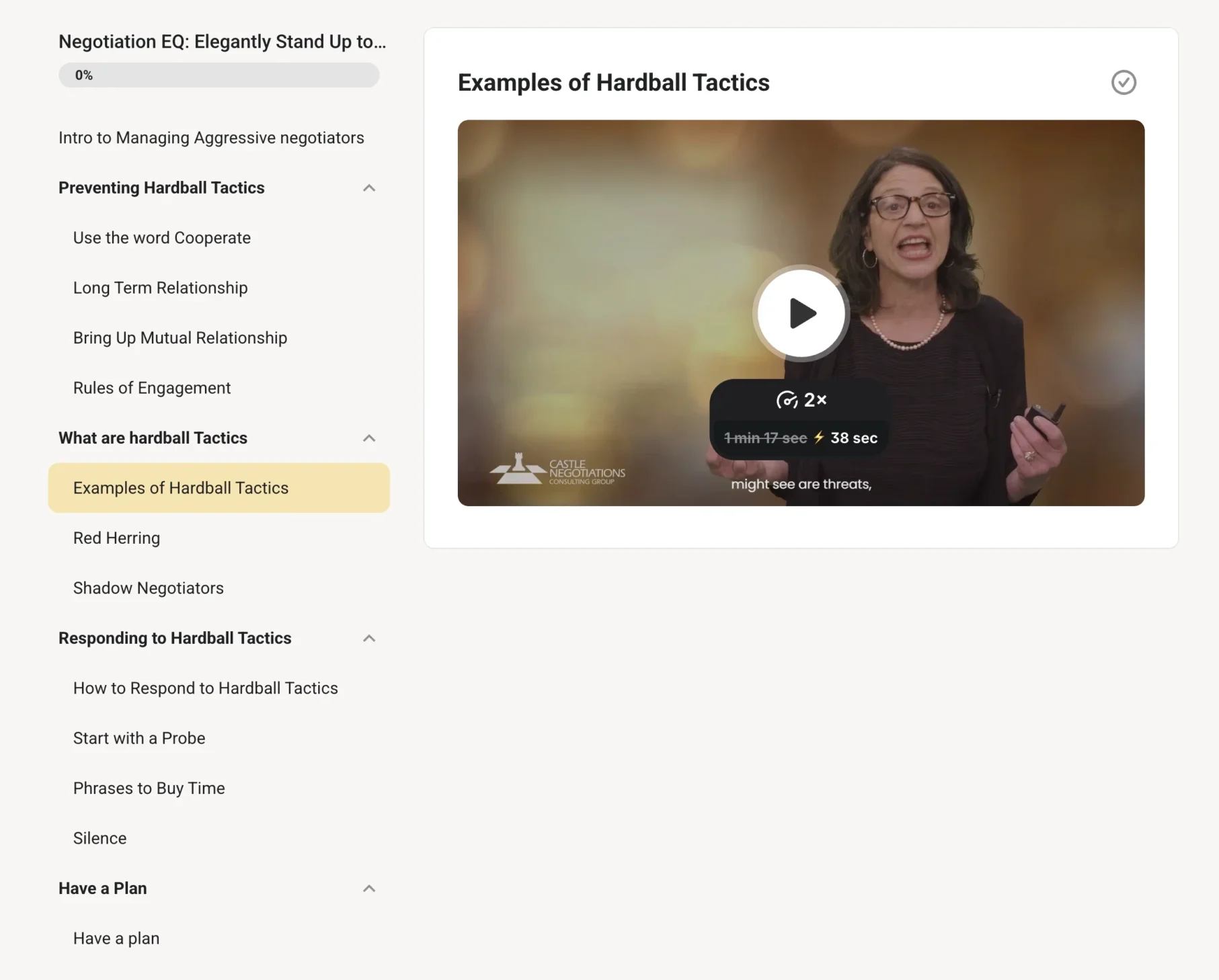Mark lesson complete with checkmark icon

(1123, 83)
